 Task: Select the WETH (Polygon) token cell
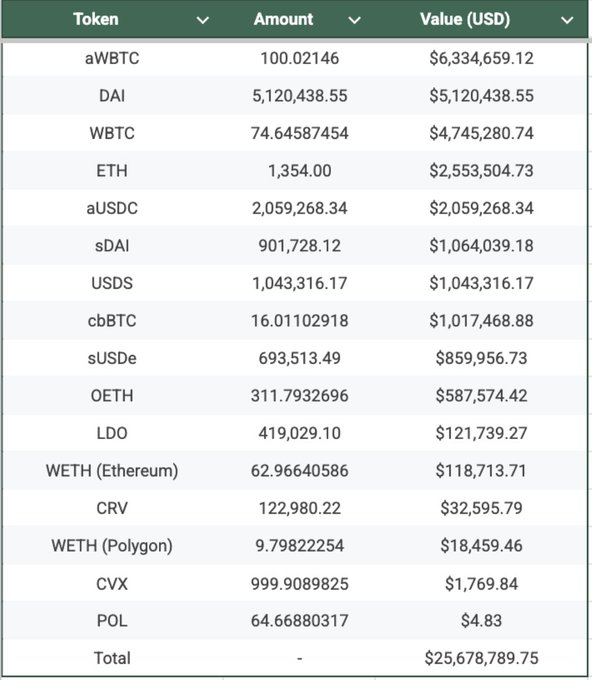(x=112, y=546)
